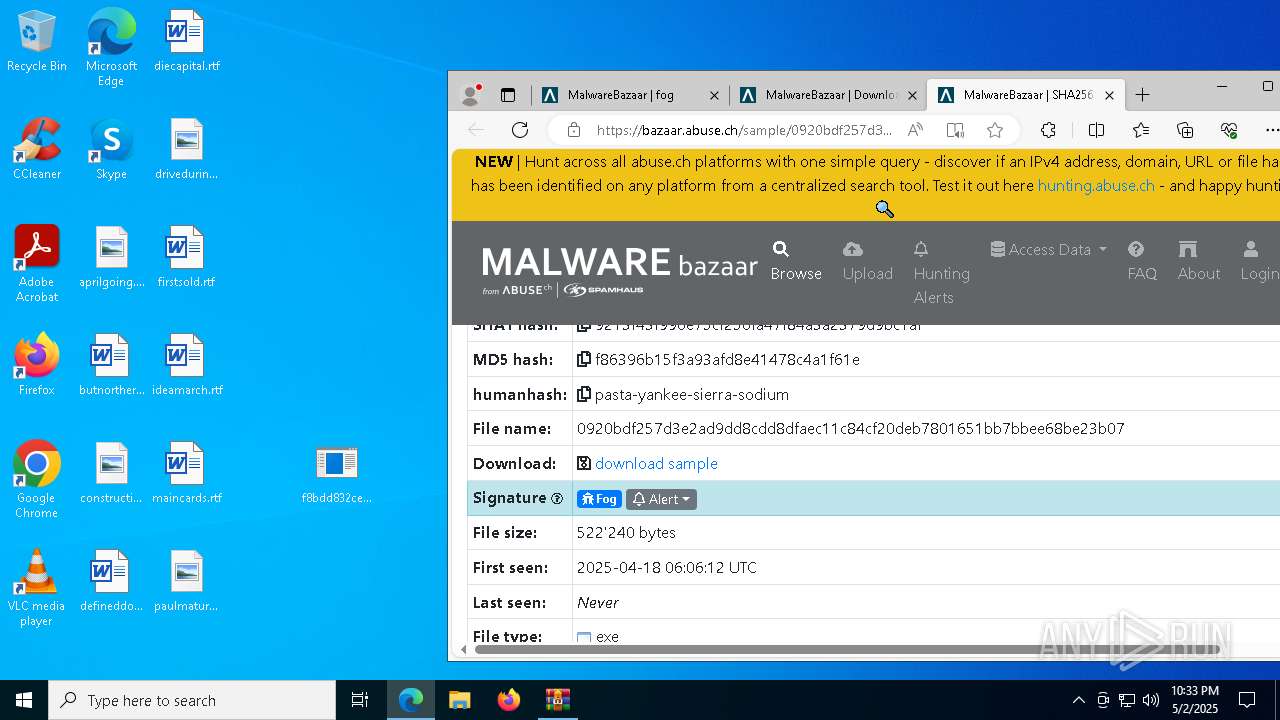Select the maincards.rtf file
The height and width of the screenshot is (720, 1280).
[186, 474]
